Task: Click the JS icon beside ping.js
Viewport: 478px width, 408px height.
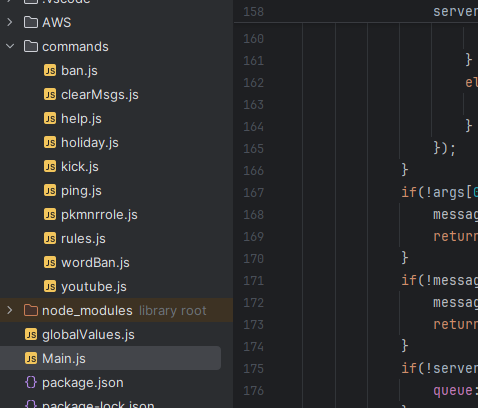Action: click(x=50, y=190)
